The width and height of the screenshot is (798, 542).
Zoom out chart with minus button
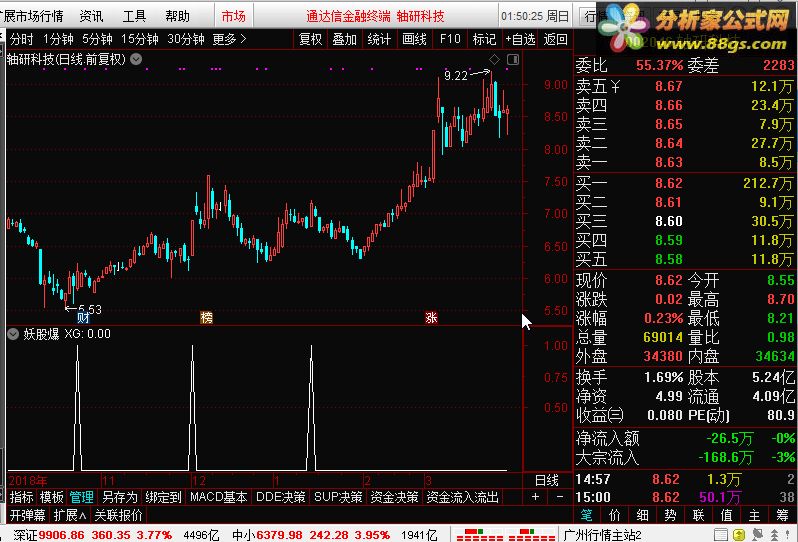pos(560,497)
